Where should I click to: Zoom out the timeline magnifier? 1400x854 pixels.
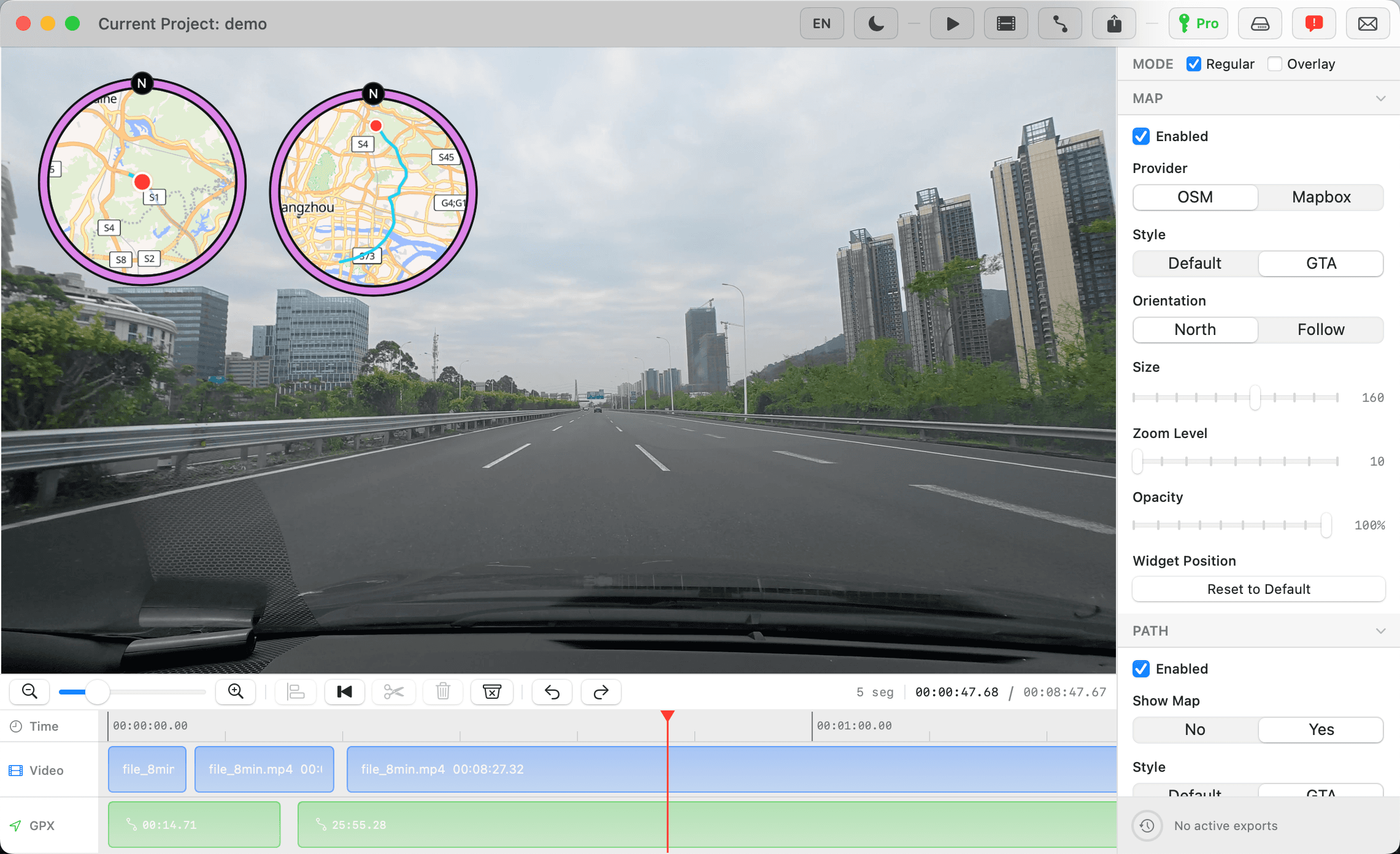(29, 691)
